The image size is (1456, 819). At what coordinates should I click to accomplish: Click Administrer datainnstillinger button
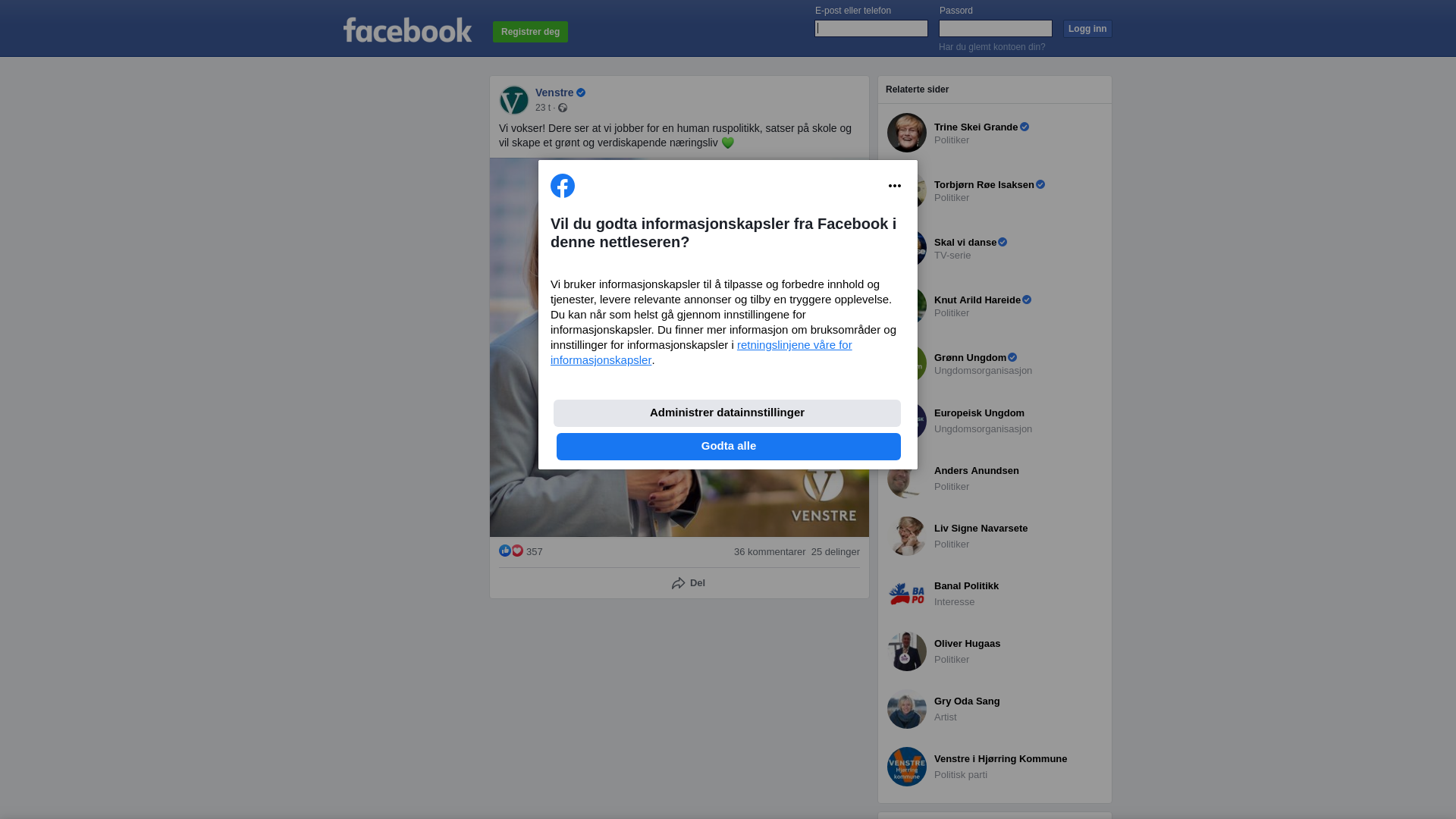[x=727, y=413]
